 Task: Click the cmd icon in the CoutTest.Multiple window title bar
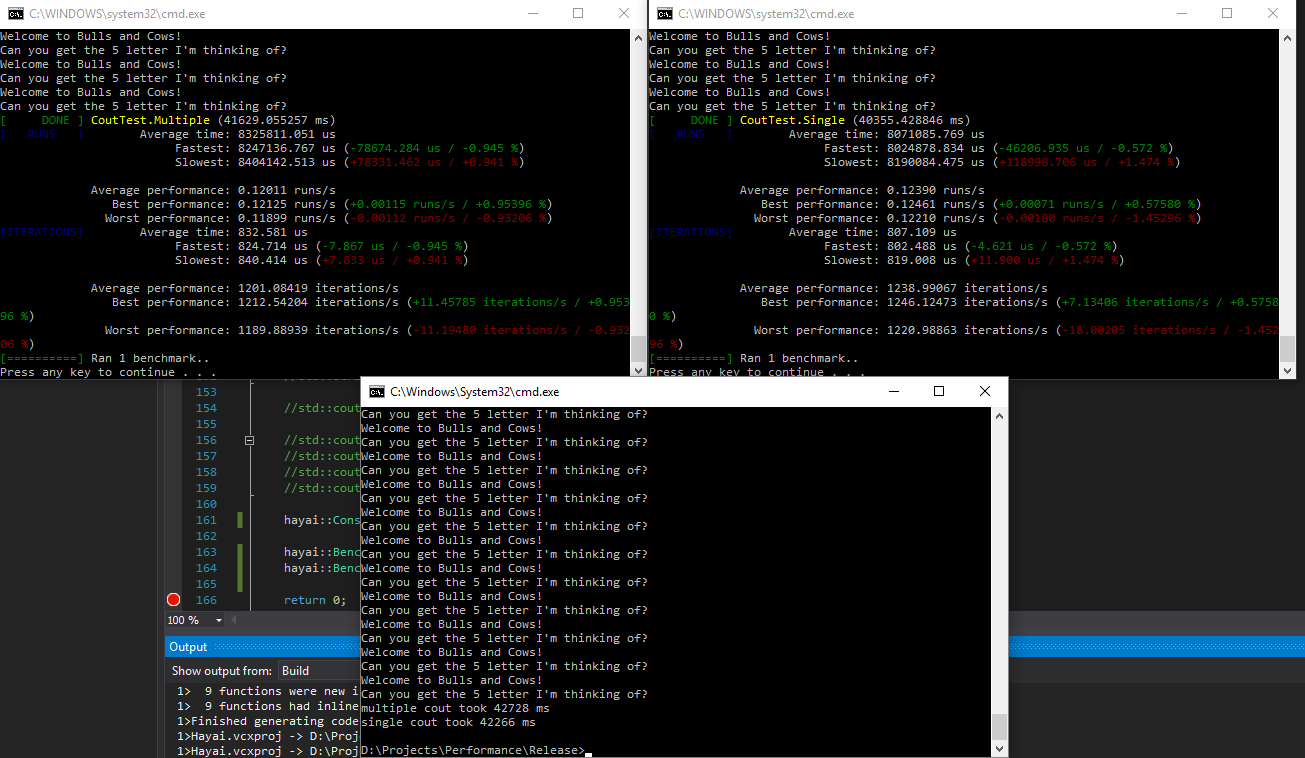point(16,14)
